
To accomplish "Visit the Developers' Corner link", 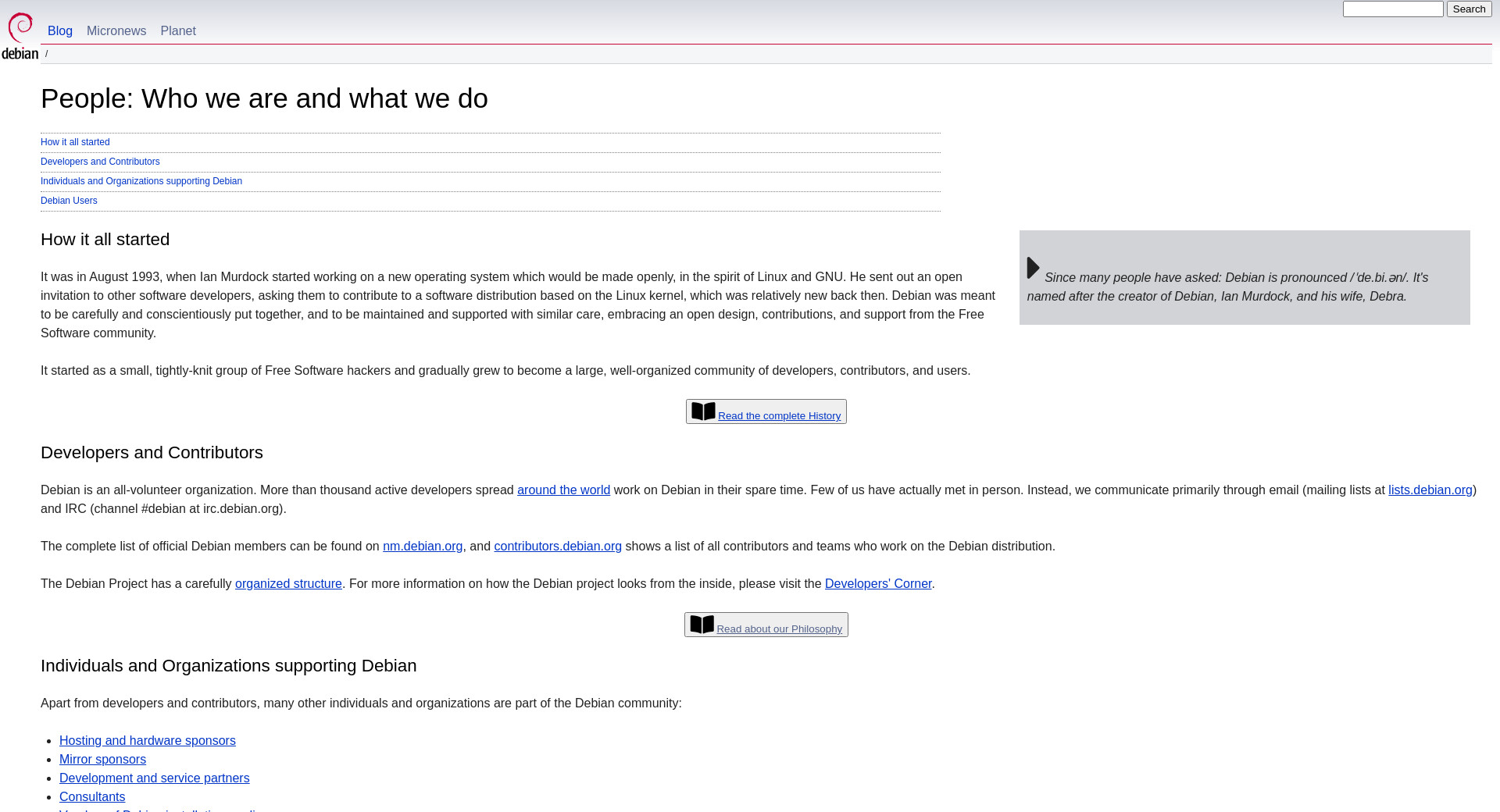I will point(878,584).
